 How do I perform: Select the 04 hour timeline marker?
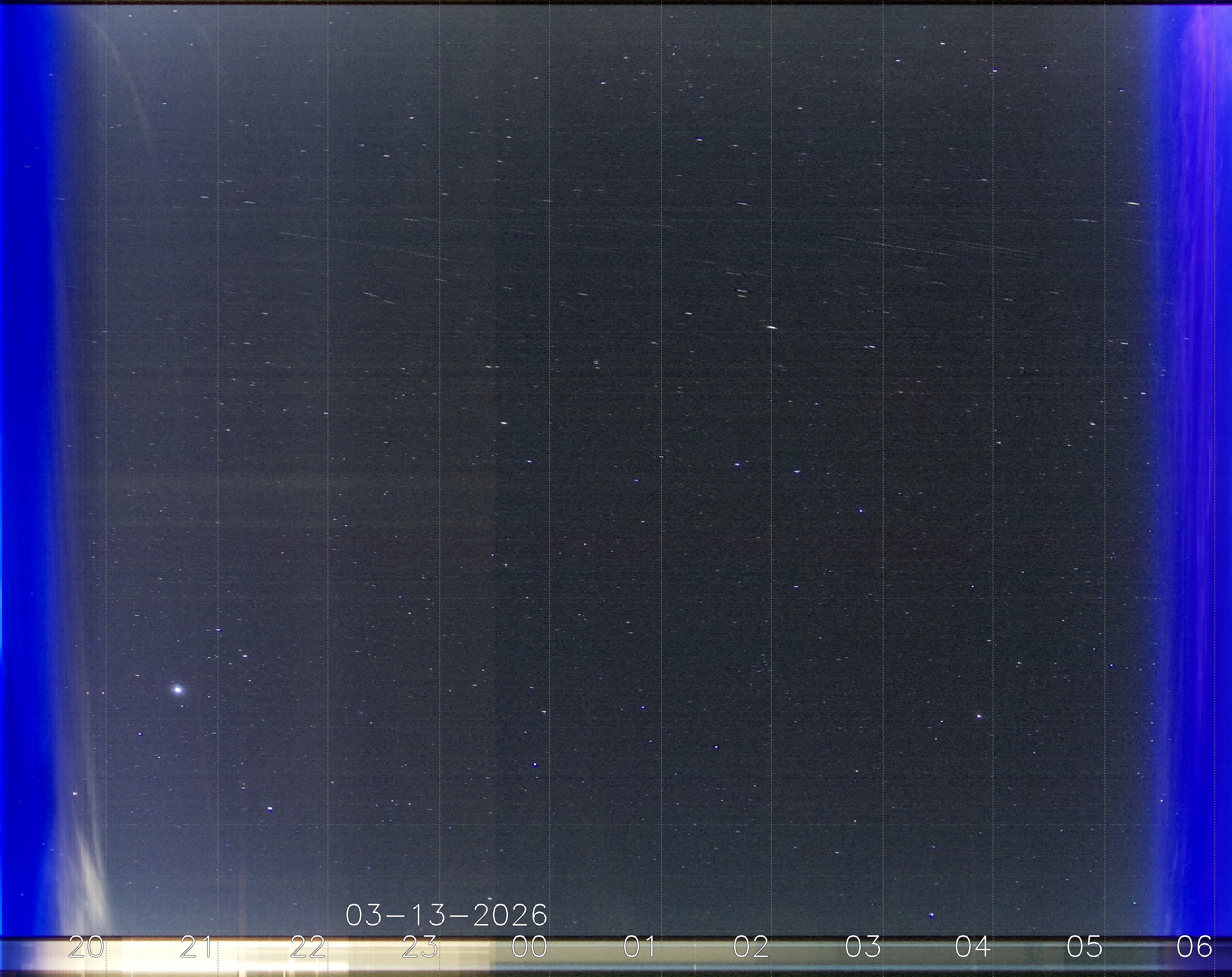tap(973, 947)
